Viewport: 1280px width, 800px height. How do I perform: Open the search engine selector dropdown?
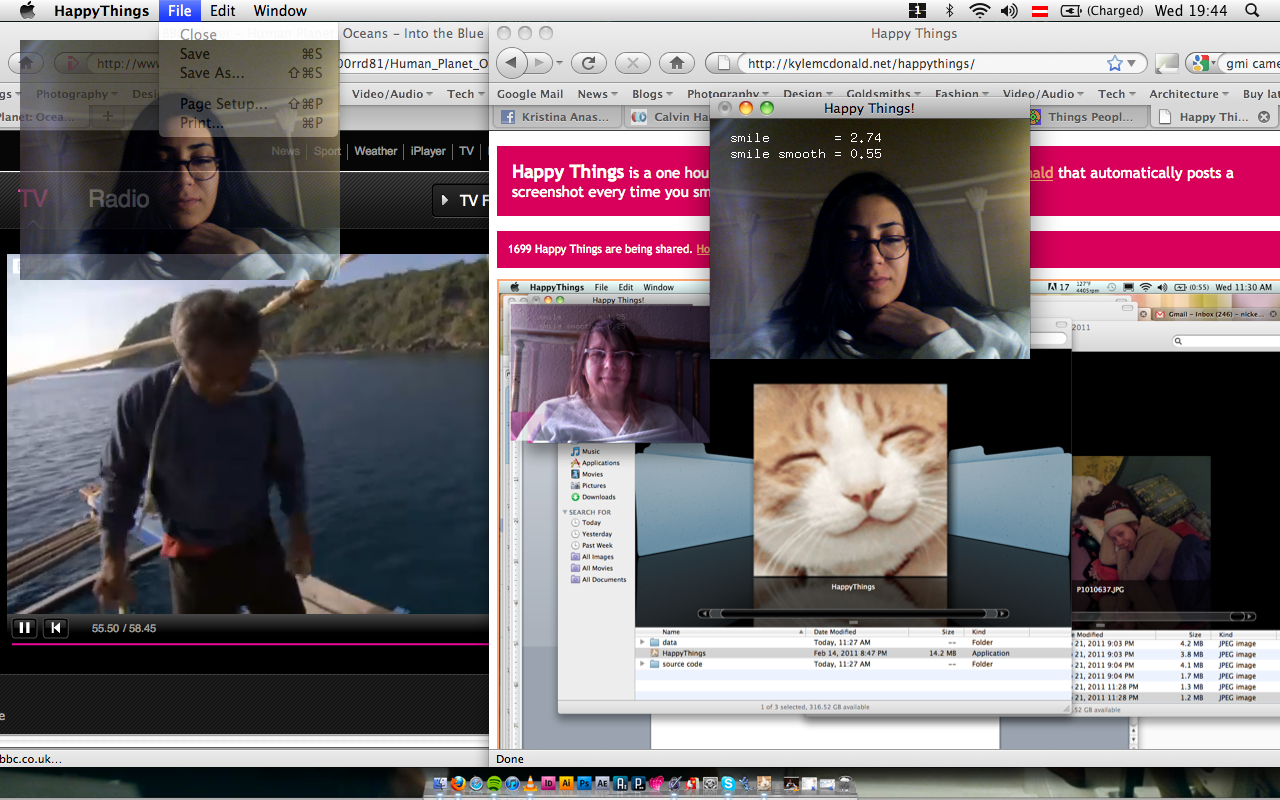coord(1203,63)
